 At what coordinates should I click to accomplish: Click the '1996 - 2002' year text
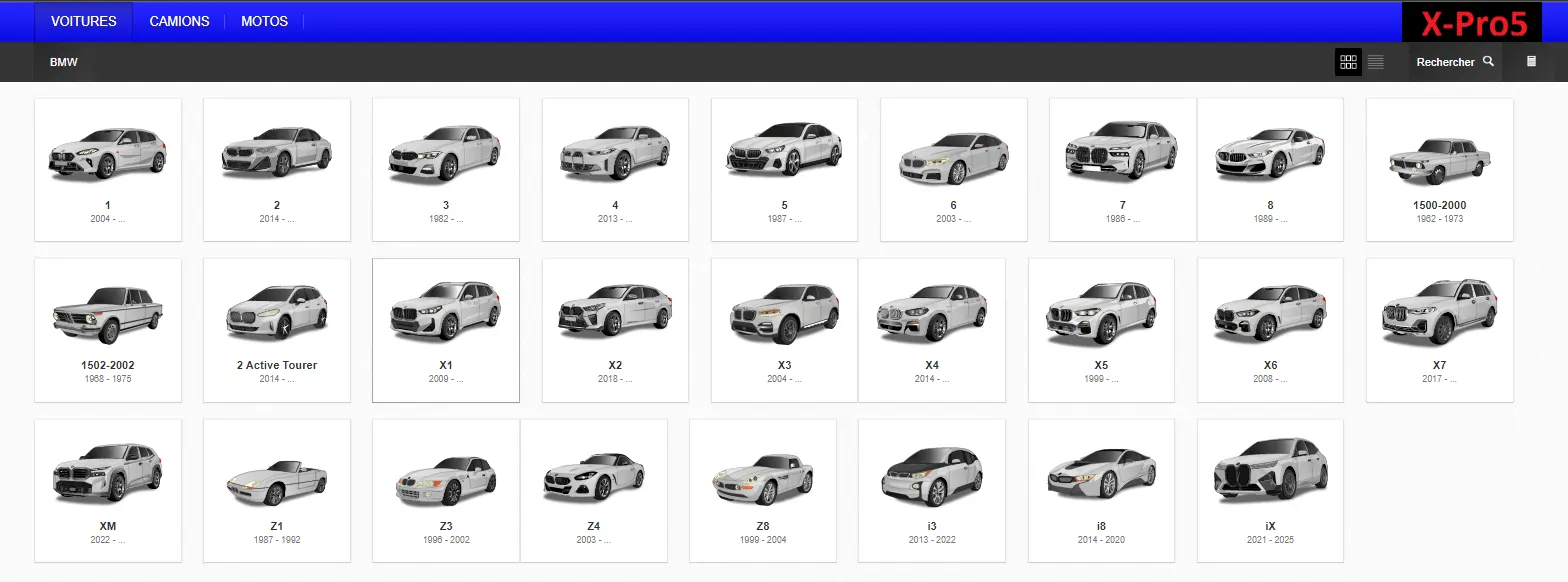(446, 540)
